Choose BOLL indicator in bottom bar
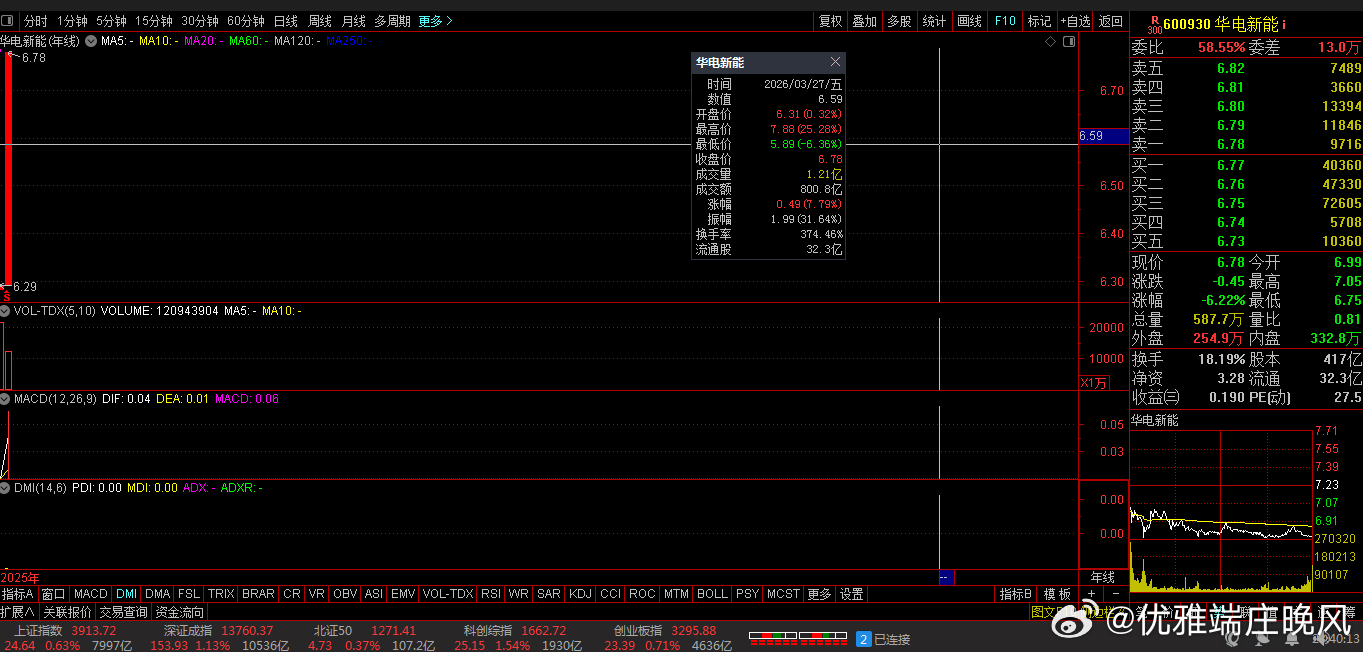The height and width of the screenshot is (652, 1363). click(712, 594)
